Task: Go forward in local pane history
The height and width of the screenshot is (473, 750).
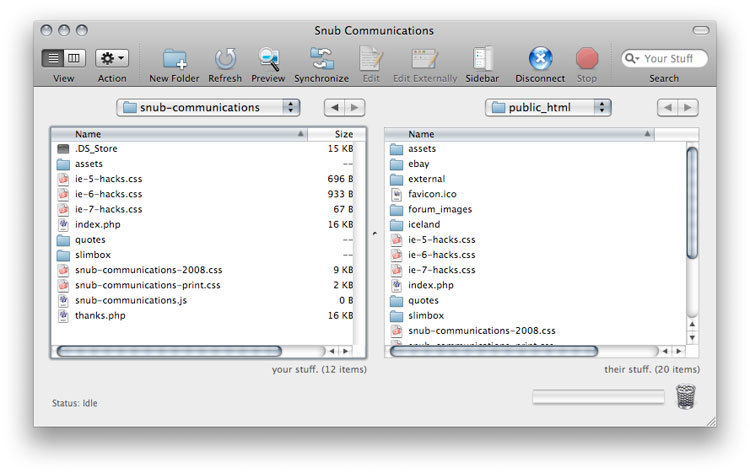Action: click(x=355, y=108)
